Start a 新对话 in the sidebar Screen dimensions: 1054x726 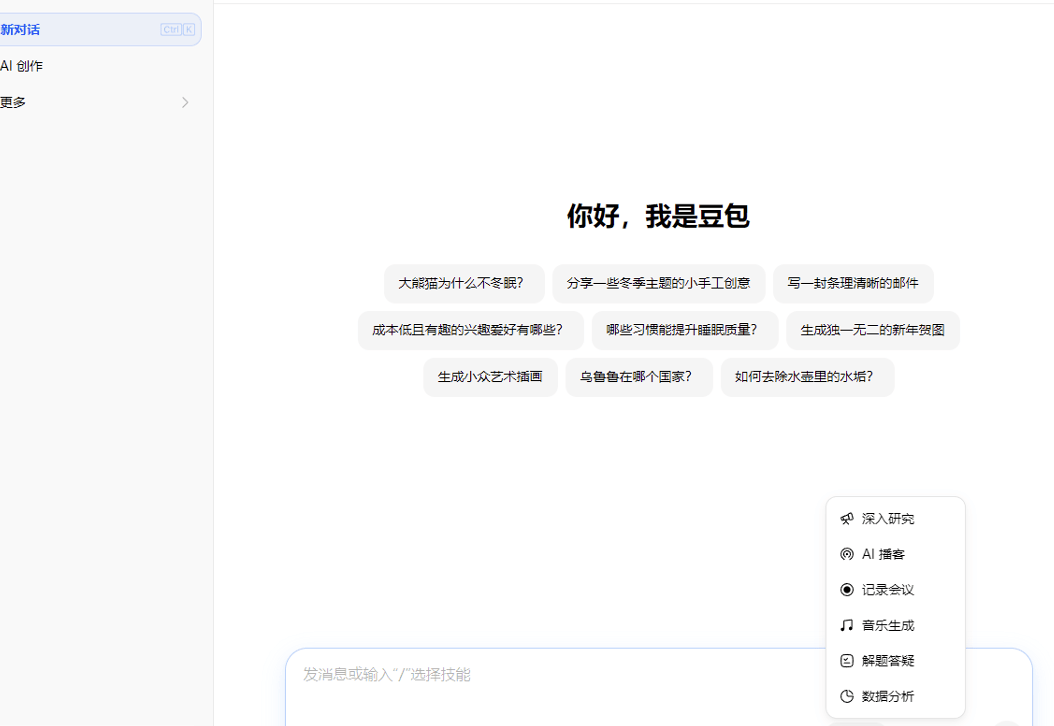click(99, 30)
